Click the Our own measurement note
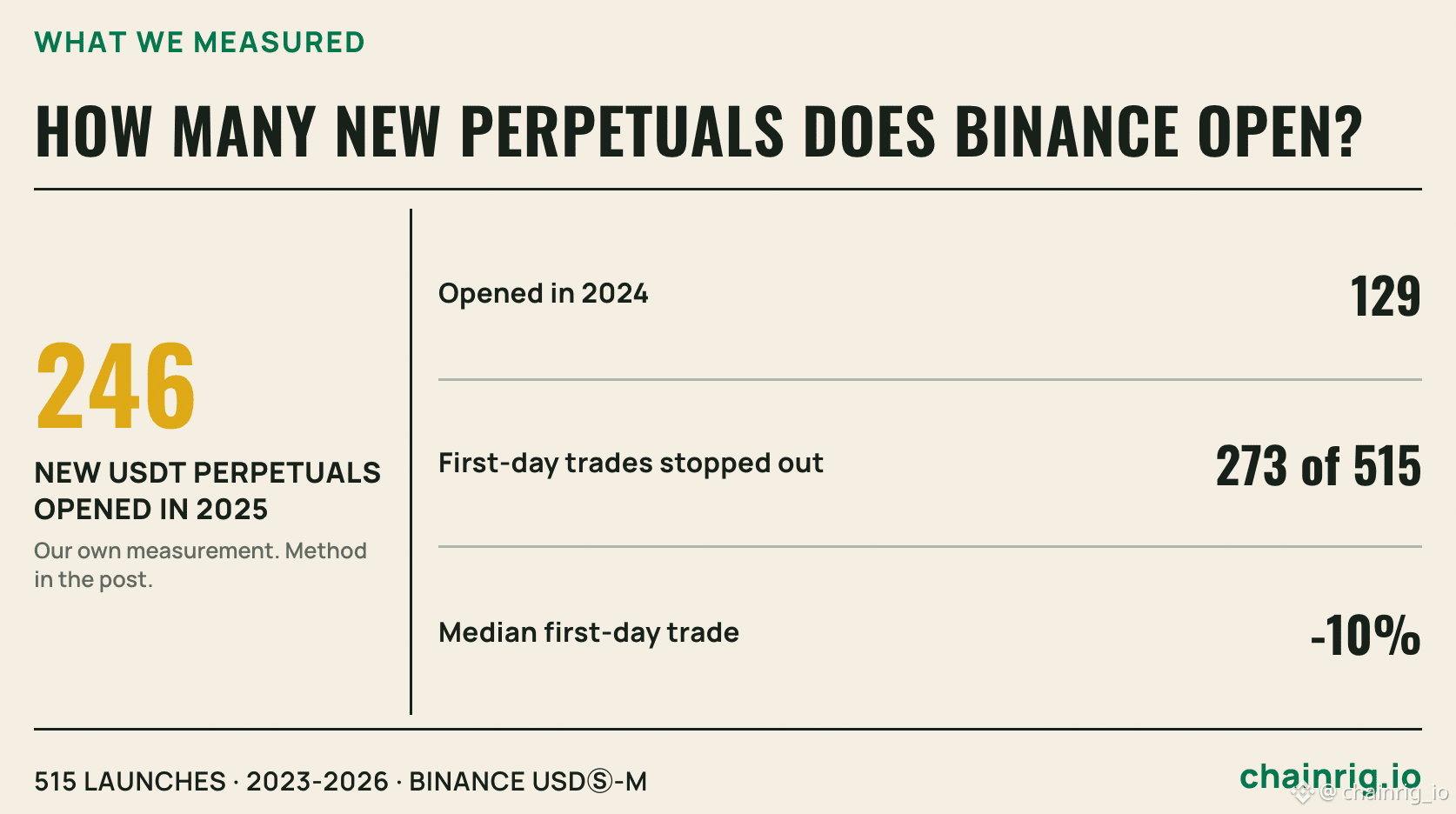This screenshot has height=814, width=1456. click(200, 564)
